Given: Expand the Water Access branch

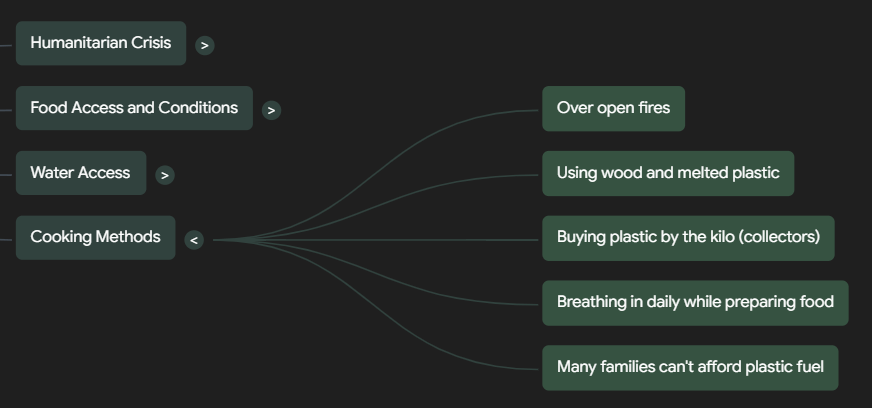Looking at the screenshot, I should (165, 175).
